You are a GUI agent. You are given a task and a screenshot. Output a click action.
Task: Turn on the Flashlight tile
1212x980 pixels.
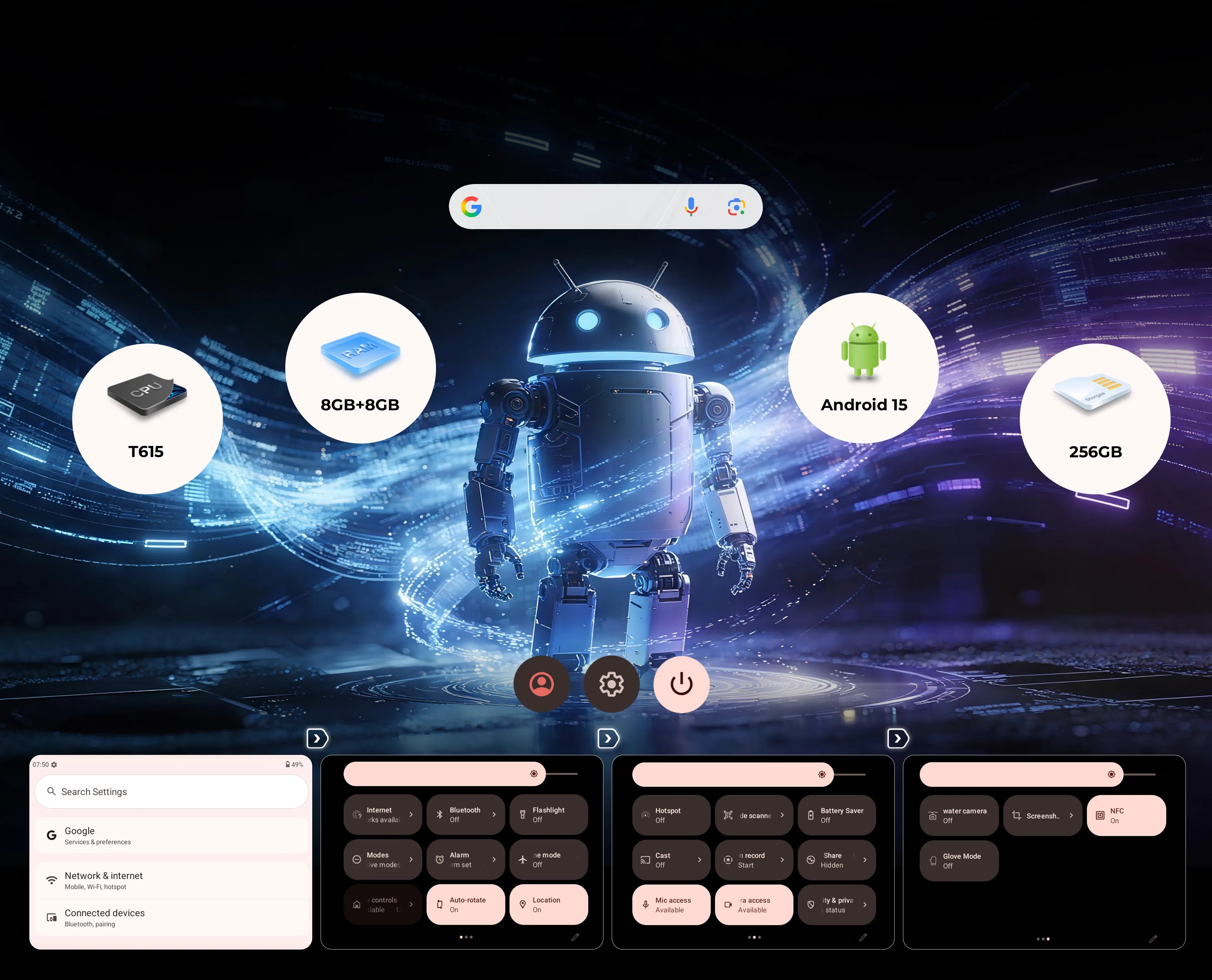click(x=548, y=815)
